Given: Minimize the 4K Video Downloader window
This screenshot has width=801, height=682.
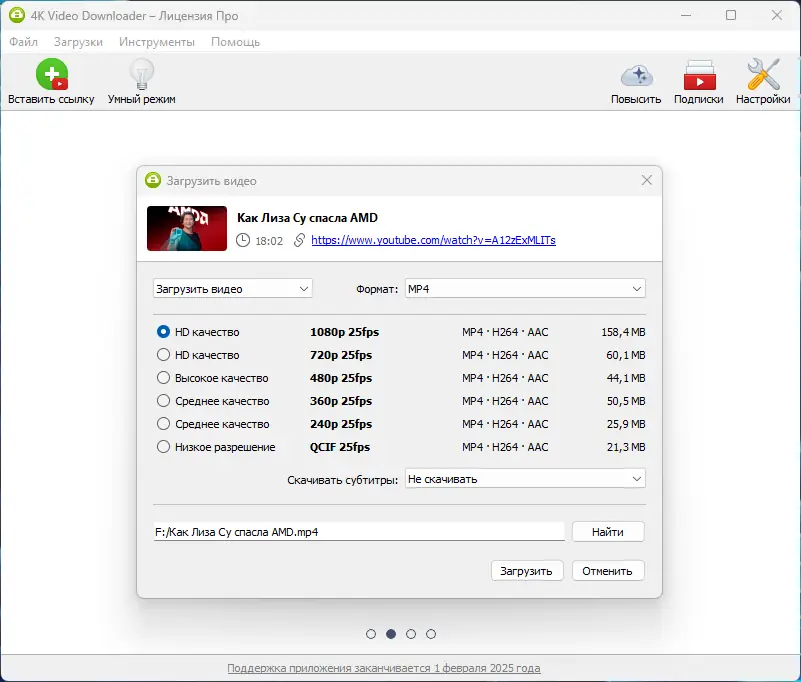Looking at the screenshot, I should 686,15.
